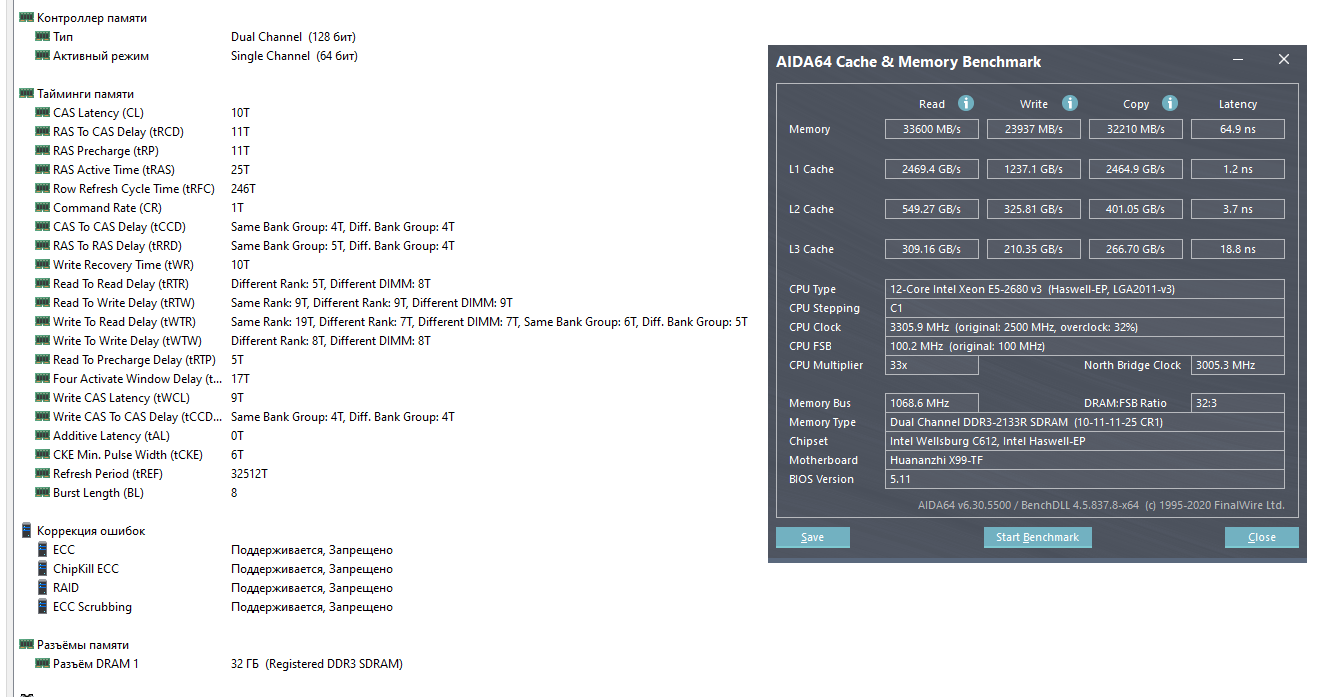This screenshot has width=1321, height=697.
Task: Click the North Bridge Clock value 3005.3 MHz
Action: click(1238, 365)
